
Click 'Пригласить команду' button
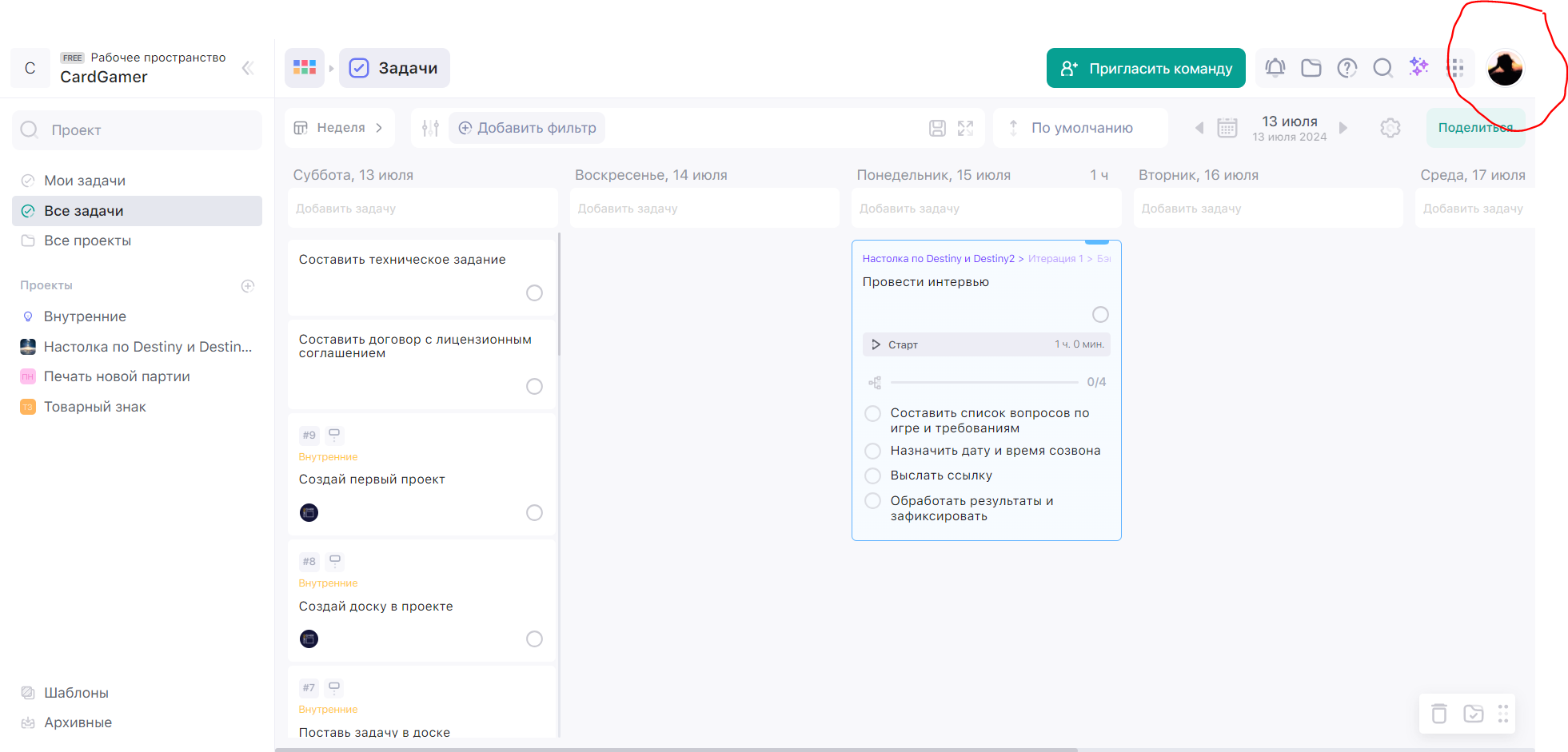1146,68
